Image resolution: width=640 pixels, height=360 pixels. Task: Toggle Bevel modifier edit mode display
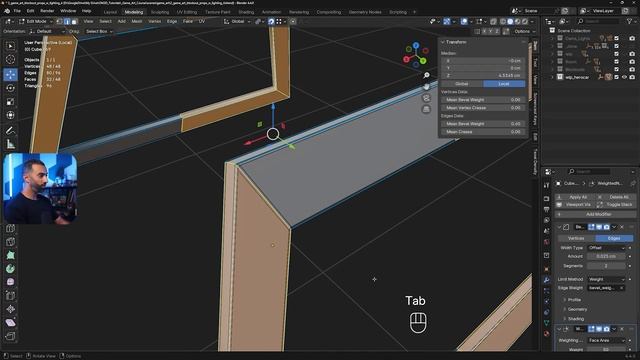[591, 227]
